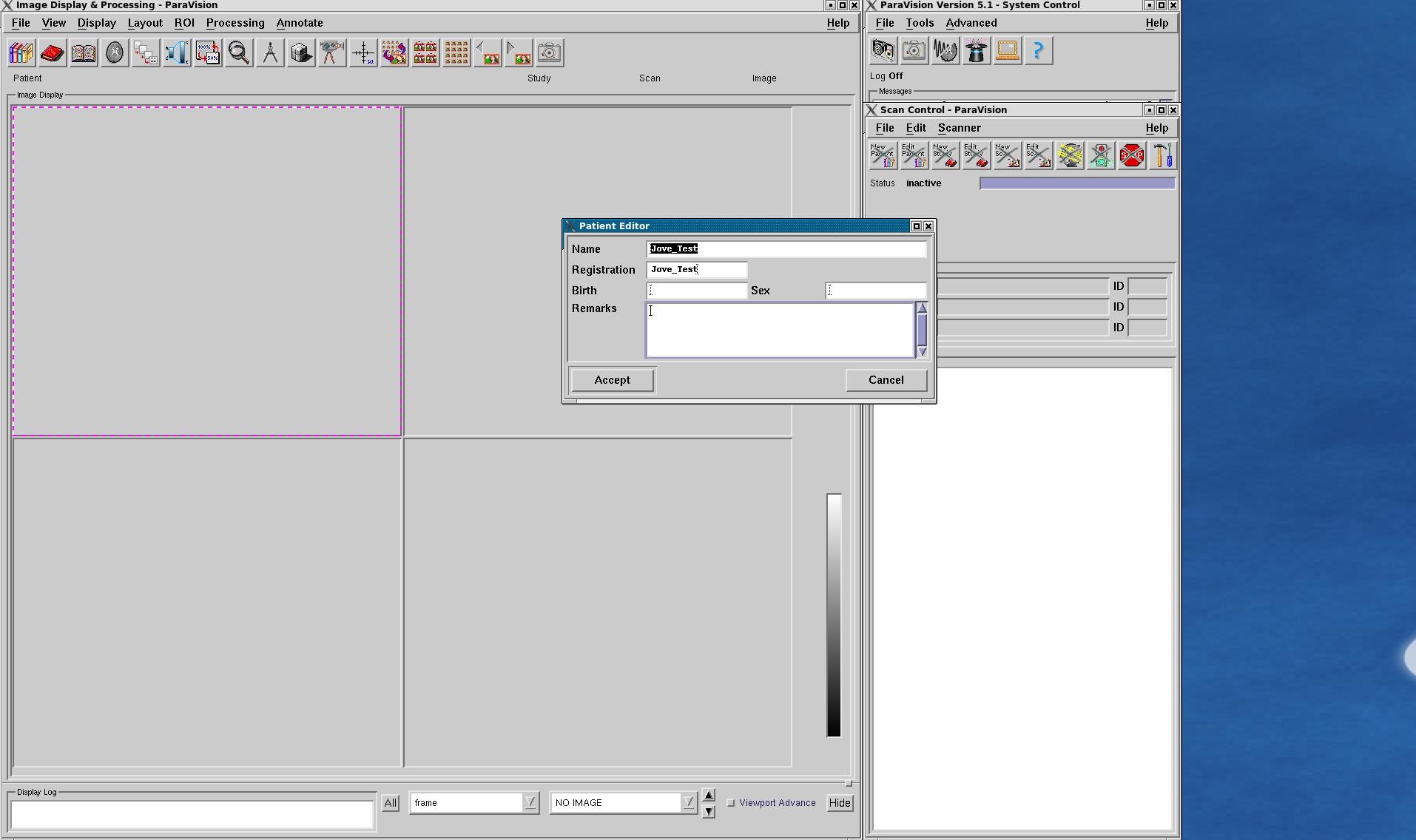Click the red Stop sign icon
The height and width of the screenshot is (840, 1416).
[1131, 156]
